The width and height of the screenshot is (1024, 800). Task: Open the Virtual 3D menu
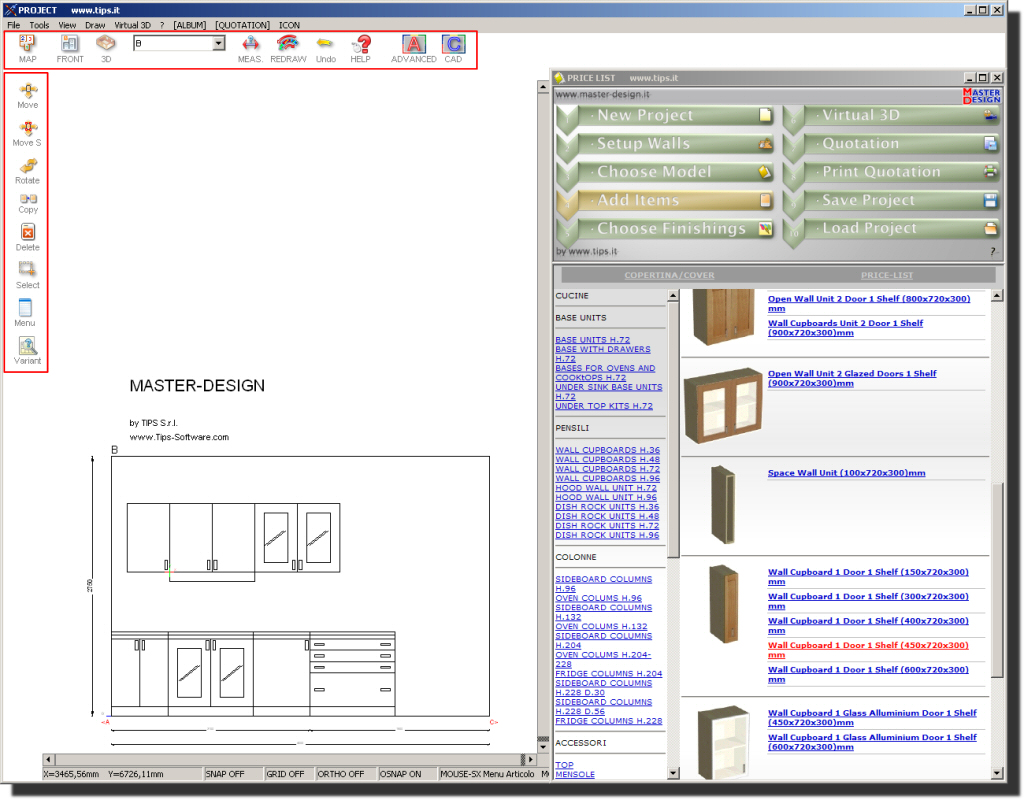tap(133, 25)
